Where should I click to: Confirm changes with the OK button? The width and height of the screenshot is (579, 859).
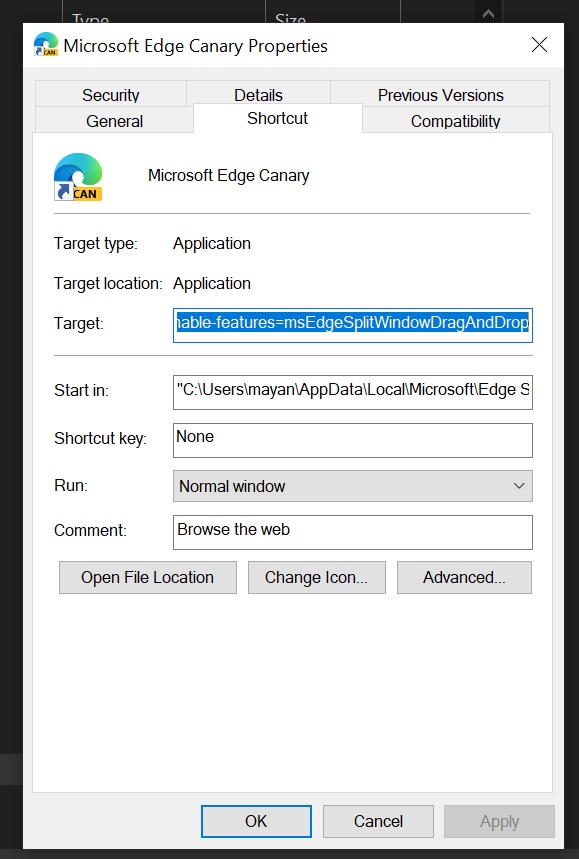[256, 821]
